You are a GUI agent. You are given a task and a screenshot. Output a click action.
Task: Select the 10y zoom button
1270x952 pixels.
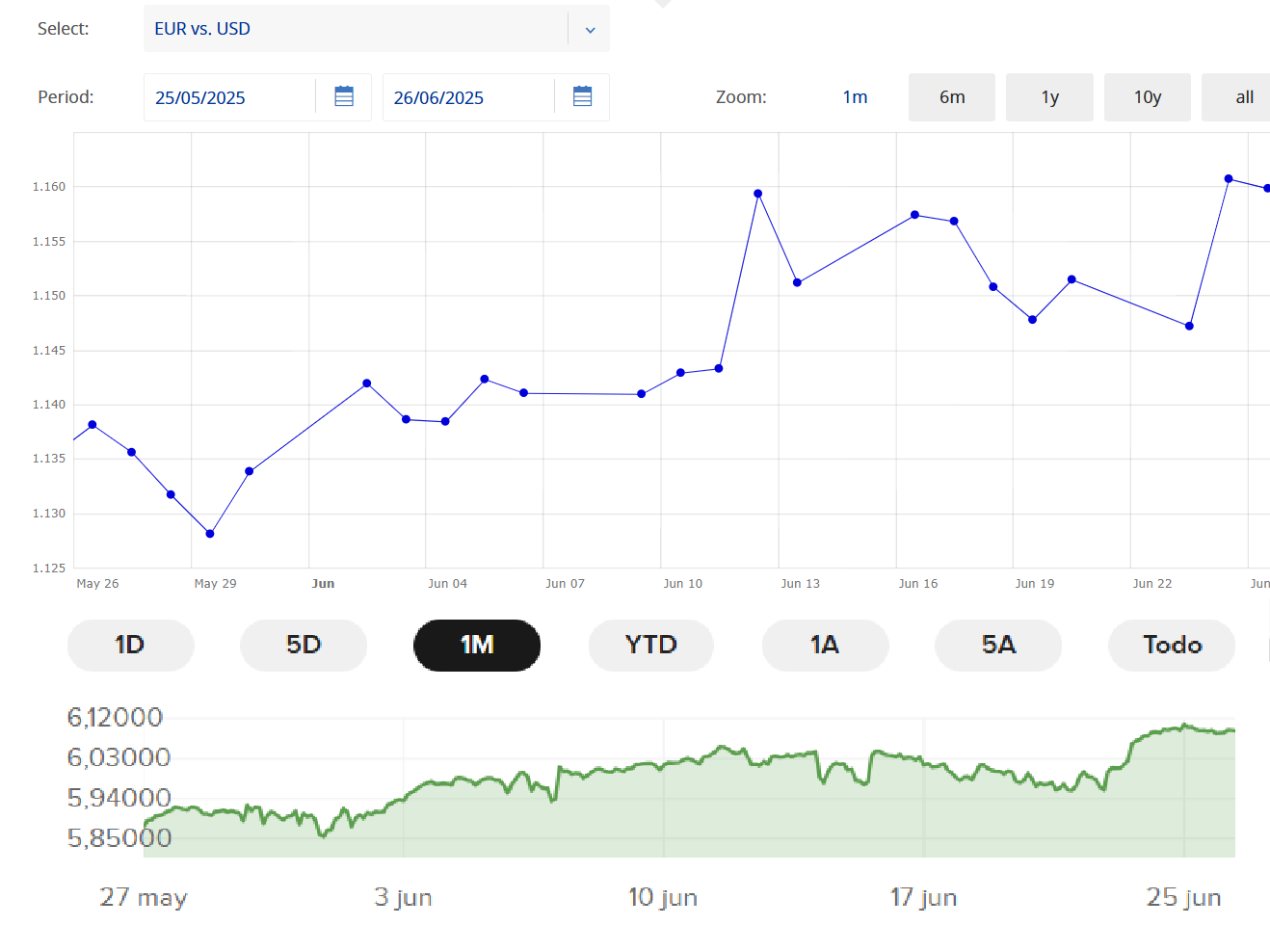coord(1148,97)
